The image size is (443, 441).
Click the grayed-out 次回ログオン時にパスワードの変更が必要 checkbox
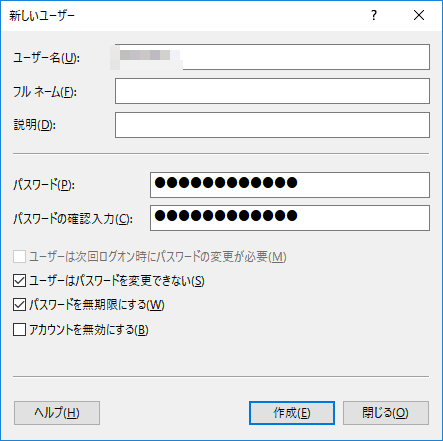pyautogui.click(x=19, y=257)
